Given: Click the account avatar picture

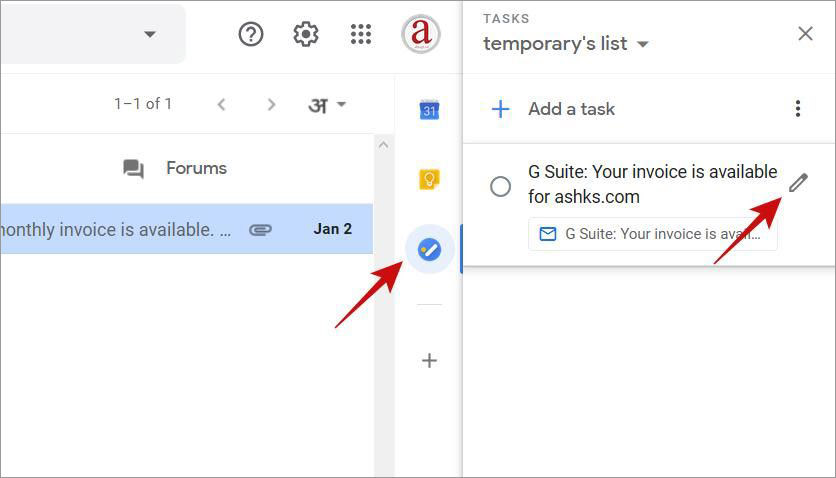Looking at the screenshot, I should point(421,34).
